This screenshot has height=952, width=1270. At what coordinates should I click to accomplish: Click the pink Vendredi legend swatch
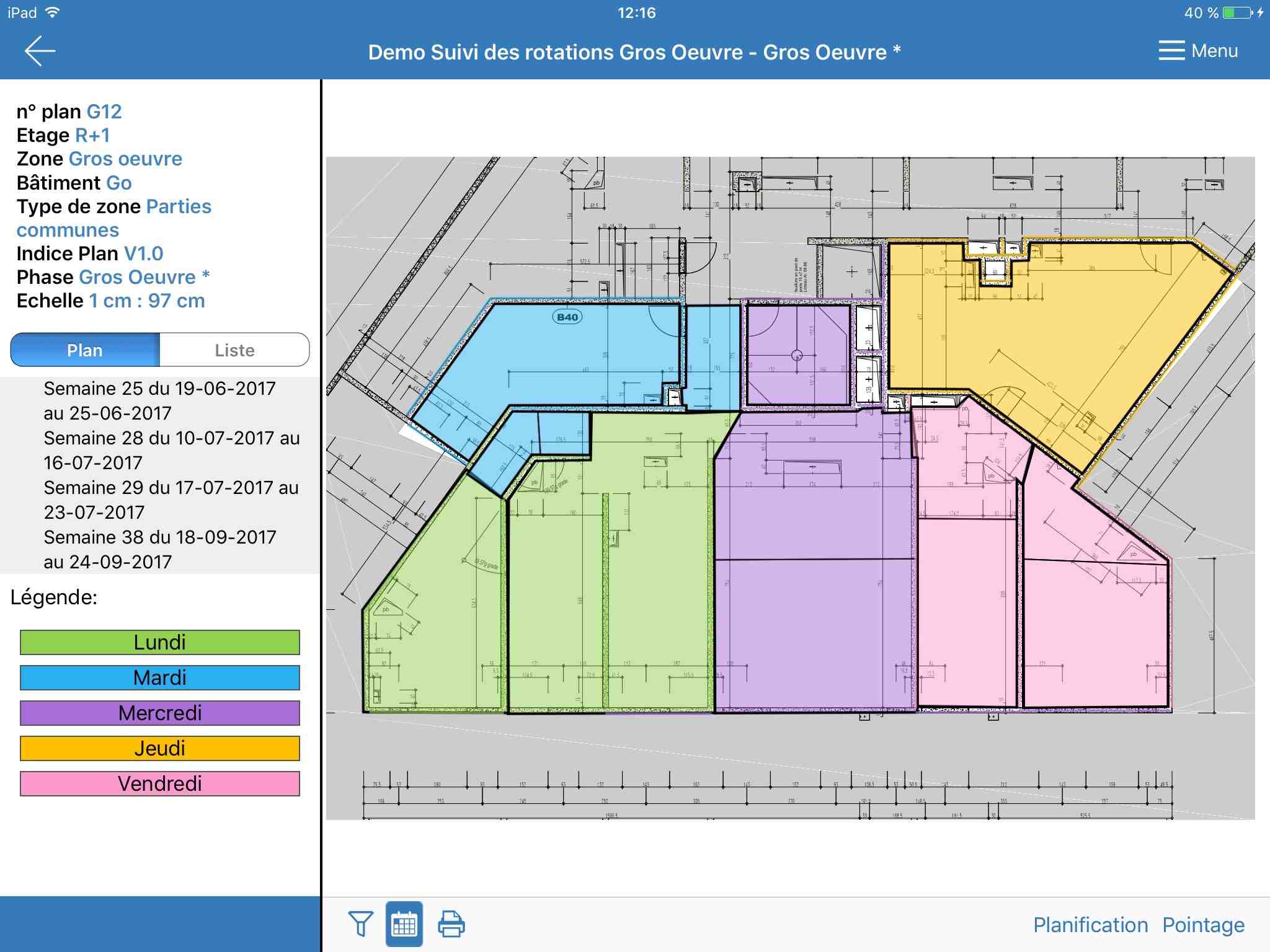(160, 783)
